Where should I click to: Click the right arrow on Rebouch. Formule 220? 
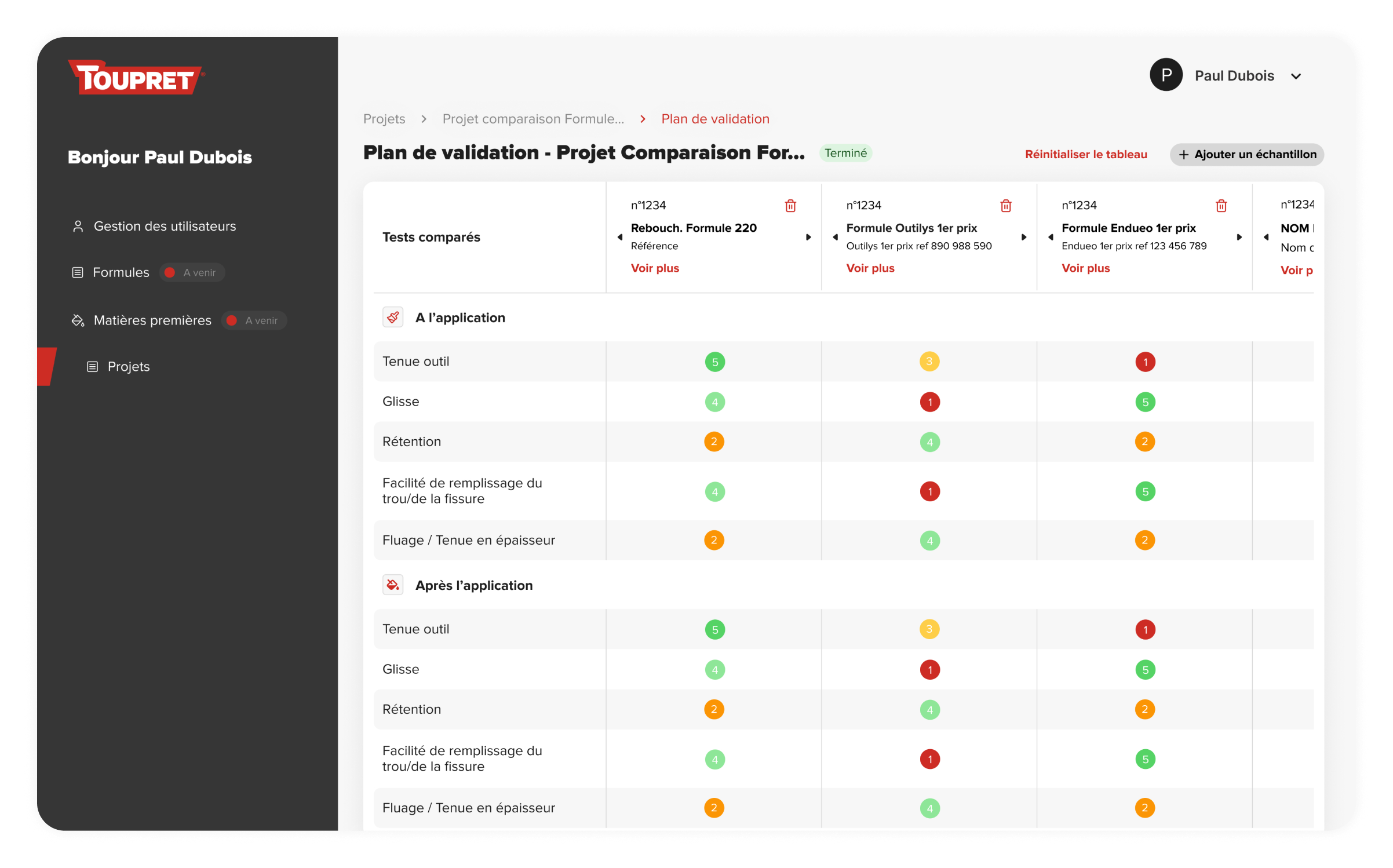tap(809, 236)
